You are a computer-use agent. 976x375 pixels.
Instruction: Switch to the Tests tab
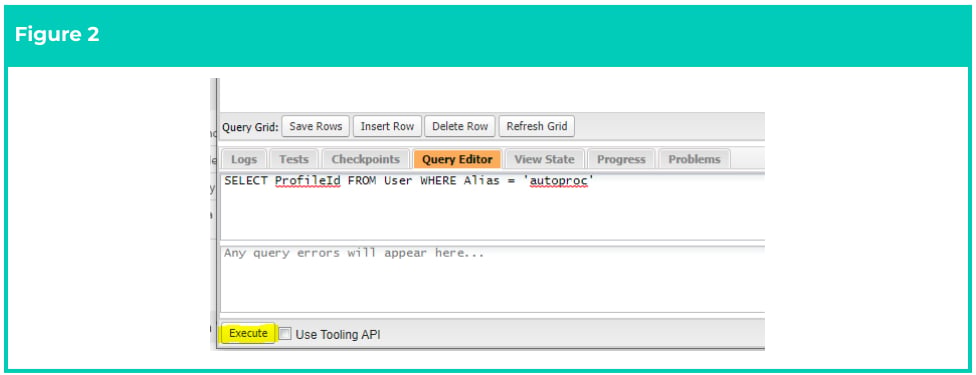pyautogui.click(x=294, y=159)
